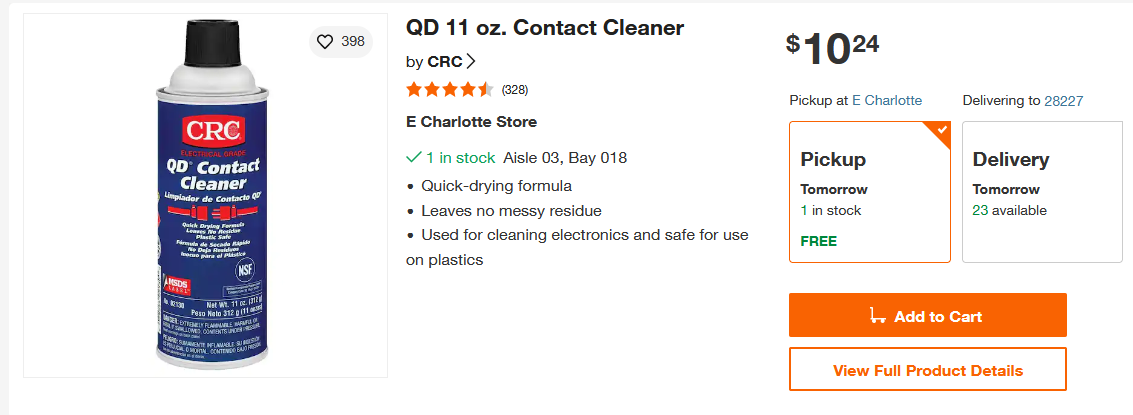Open the QD 11 oz. Contact Cleaner title

tap(545, 27)
